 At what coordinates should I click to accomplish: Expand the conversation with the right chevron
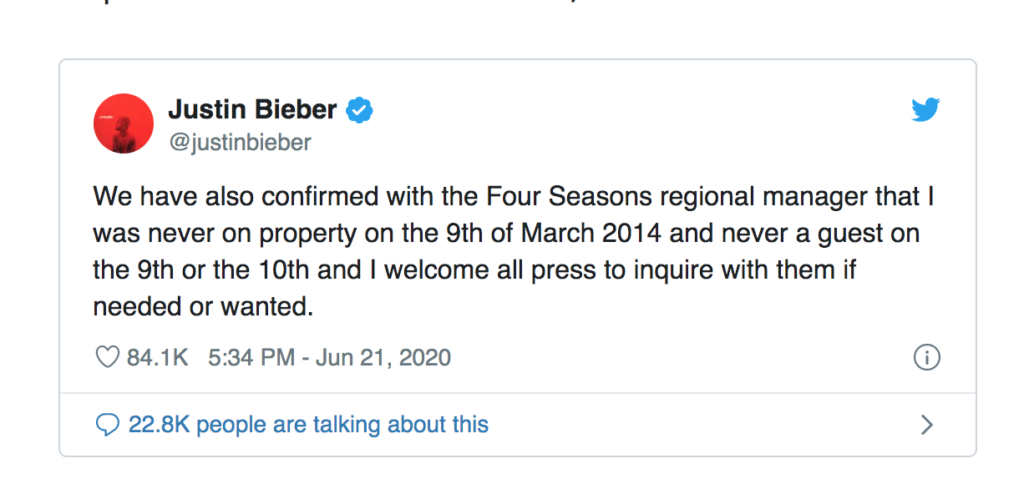pyautogui.click(x=926, y=425)
